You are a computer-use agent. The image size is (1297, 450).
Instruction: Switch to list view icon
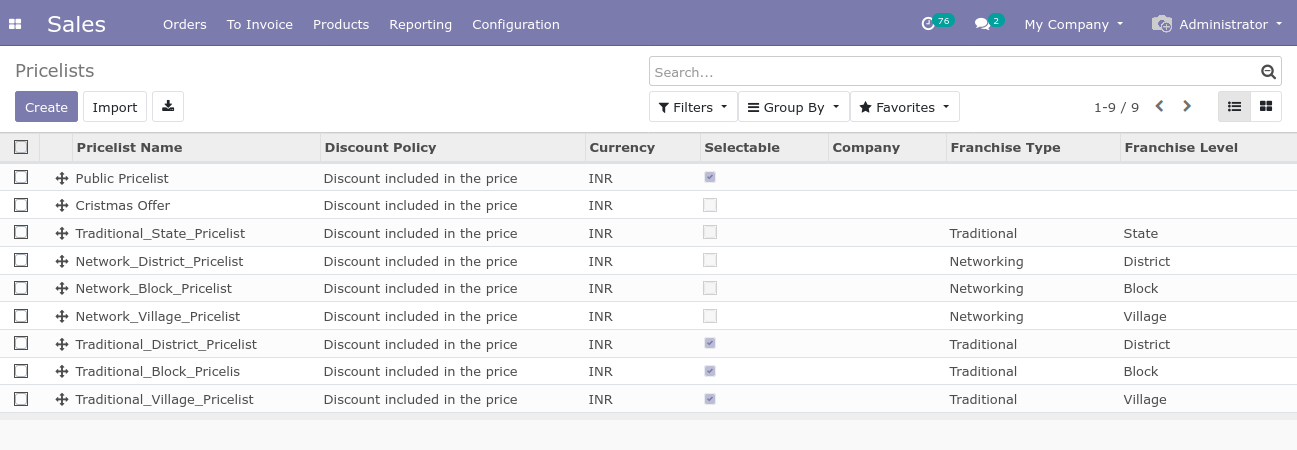(1235, 106)
